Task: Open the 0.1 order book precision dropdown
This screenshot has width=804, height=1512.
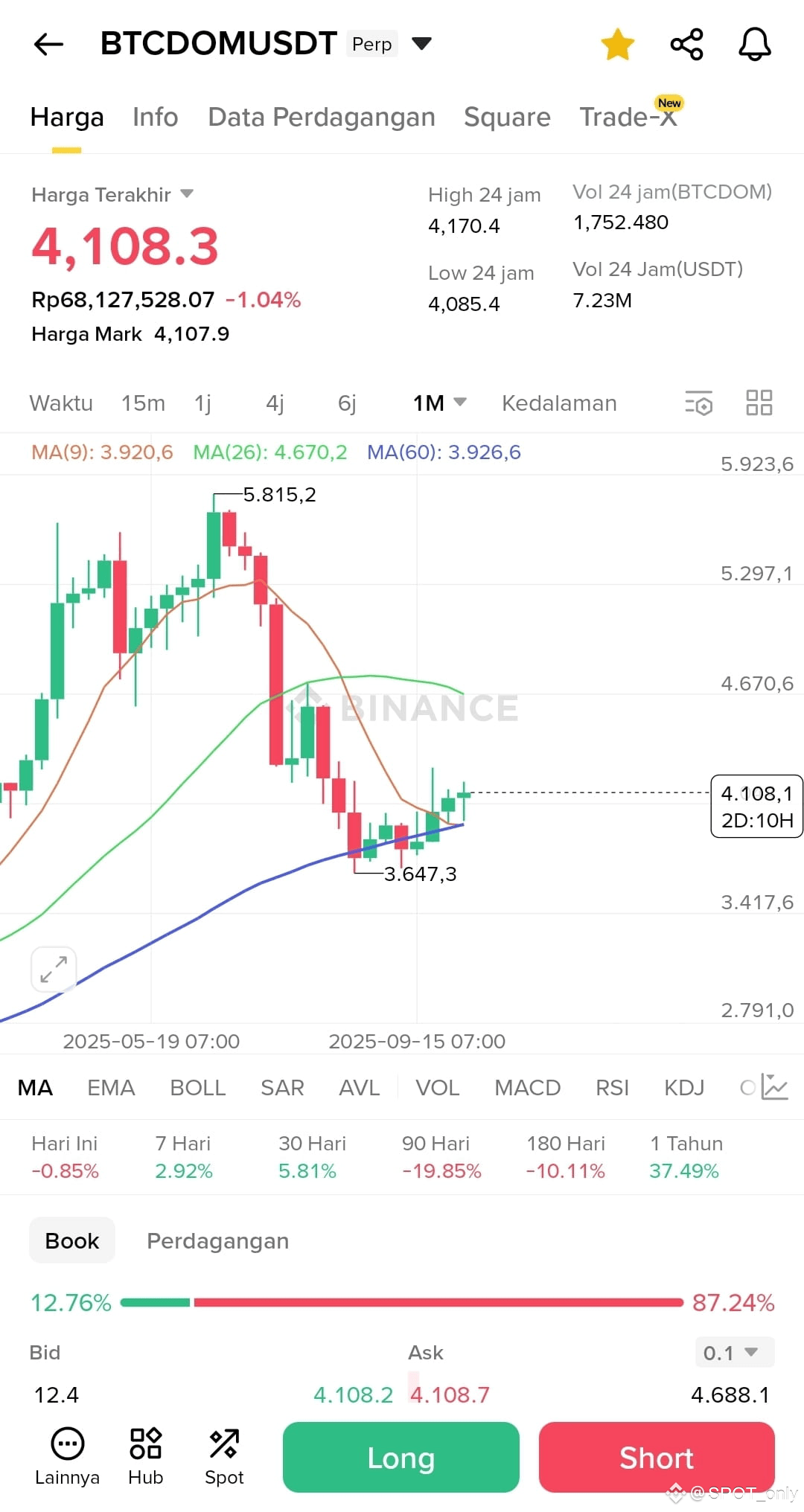Action: 735,1352
